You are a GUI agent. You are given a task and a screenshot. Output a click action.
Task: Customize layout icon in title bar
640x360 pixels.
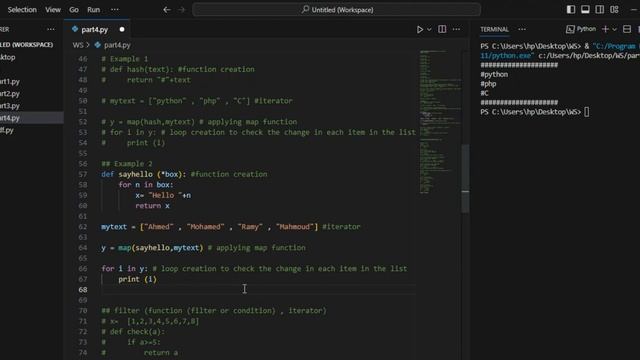(614, 9)
